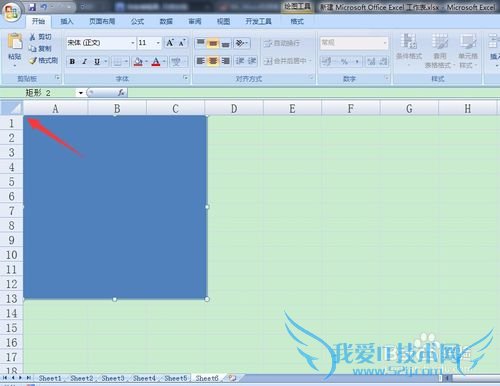
Task: Apply the cell borders button
Action: [x=117, y=61]
